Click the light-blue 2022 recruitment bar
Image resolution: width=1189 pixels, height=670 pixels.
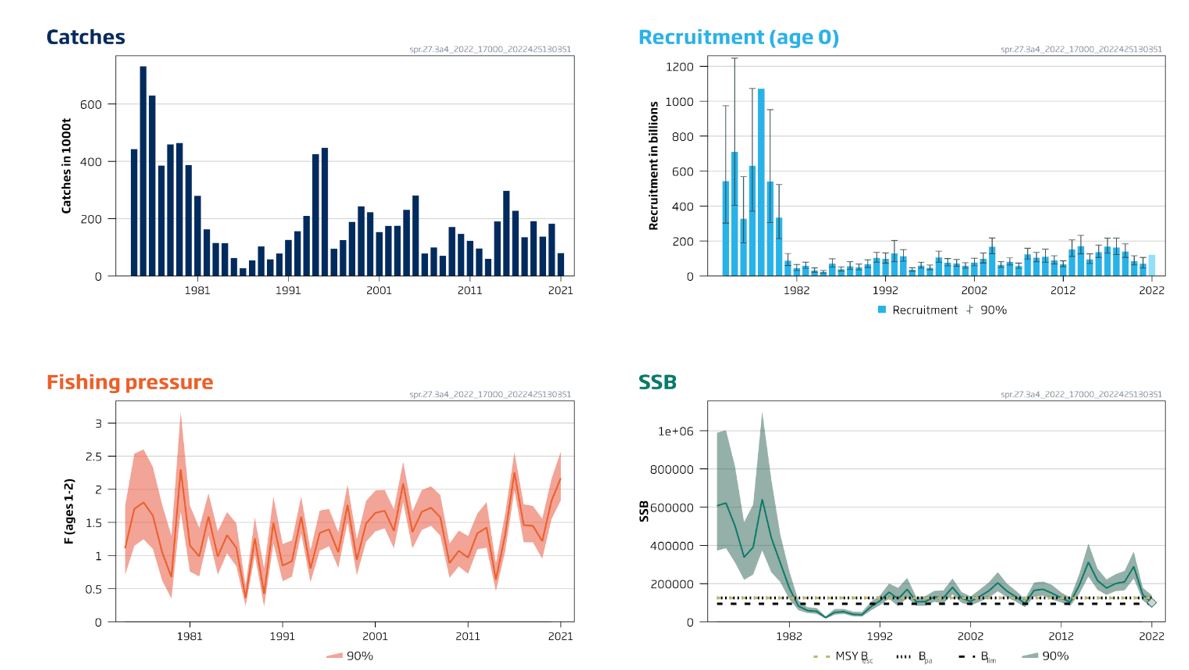(1151, 265)
